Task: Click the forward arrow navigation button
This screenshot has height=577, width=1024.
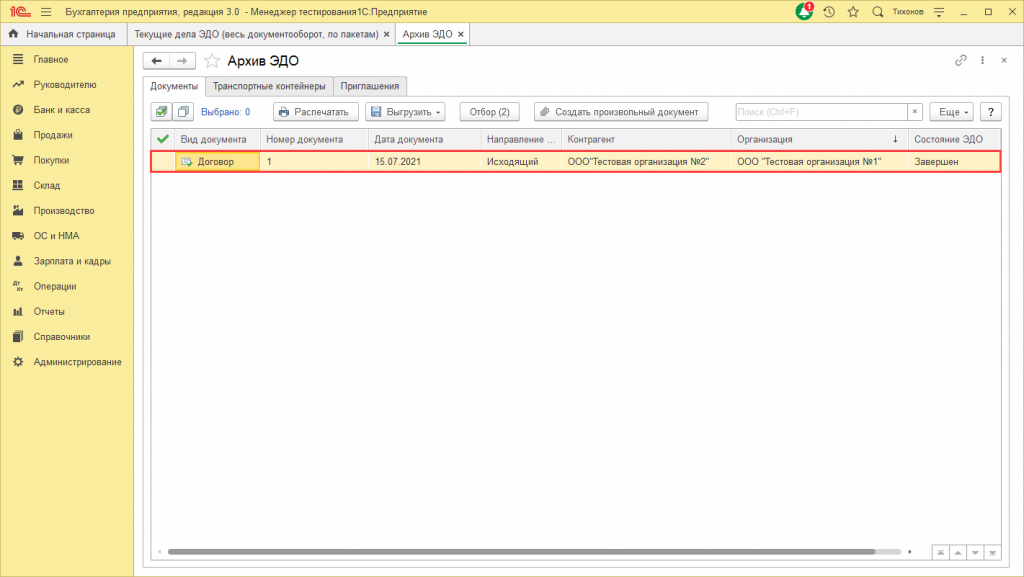Action: (x=182, y=61)
